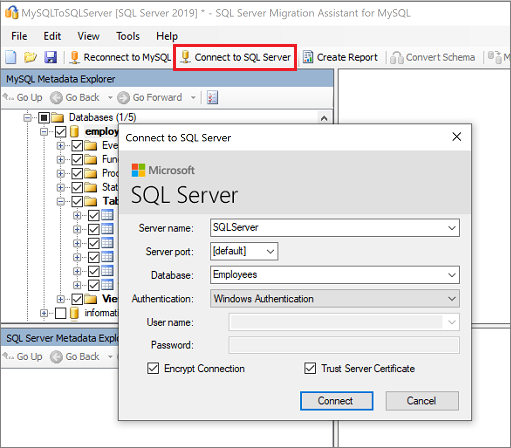Uncheck the employees database checkbox
The image size is (511, 448).
[60, 132]
